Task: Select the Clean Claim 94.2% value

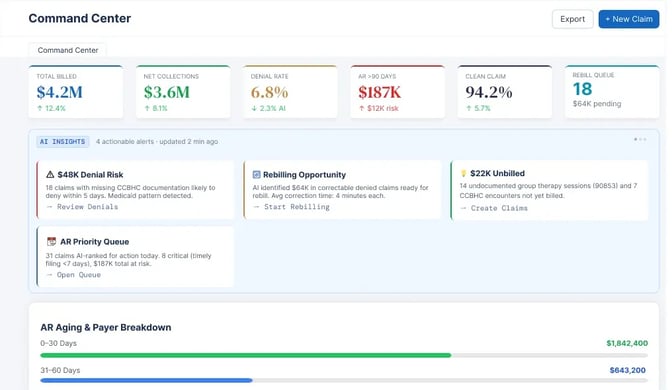Action: point(489,92)
